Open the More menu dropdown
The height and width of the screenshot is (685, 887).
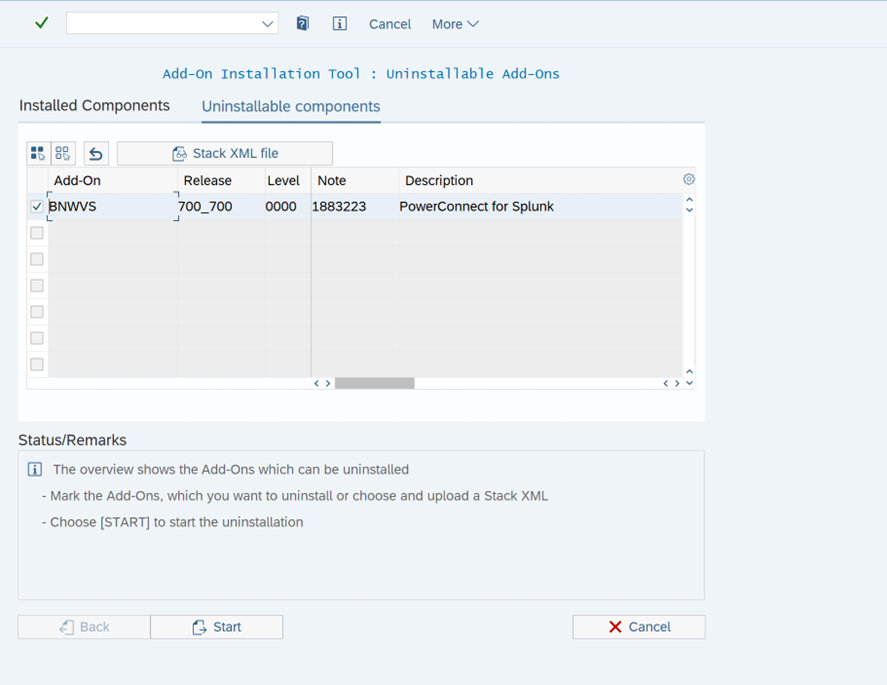455,24
